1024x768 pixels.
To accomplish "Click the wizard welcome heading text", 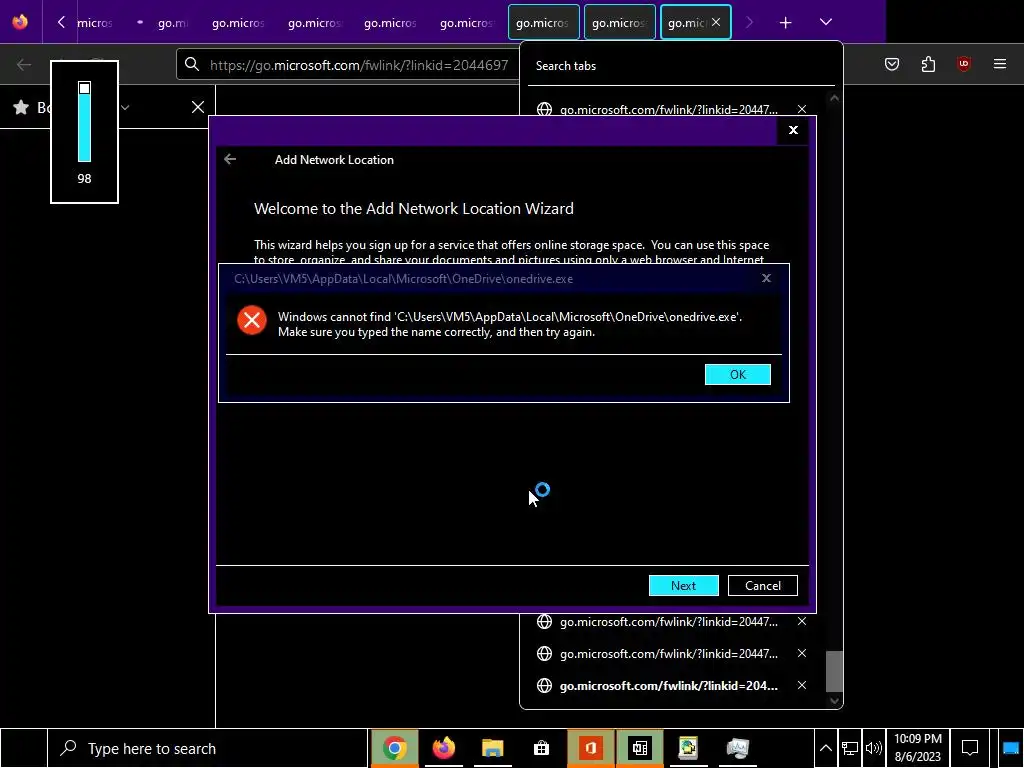I will [413, 208].
